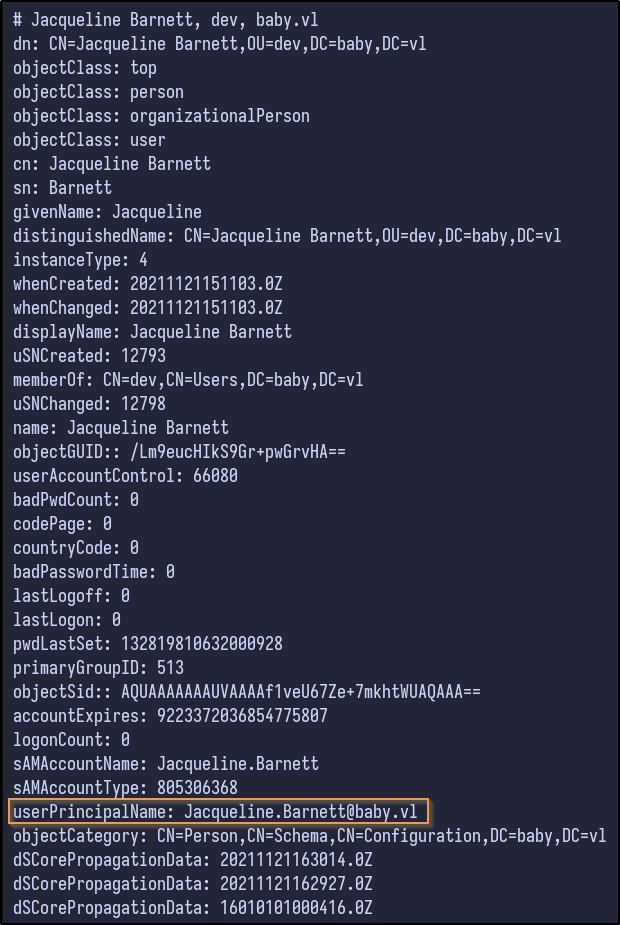This screenshot has height=925, width=620.
Task: Click the pwdLastSet value line
Action: pyautogui.click(x=148, y=643)
